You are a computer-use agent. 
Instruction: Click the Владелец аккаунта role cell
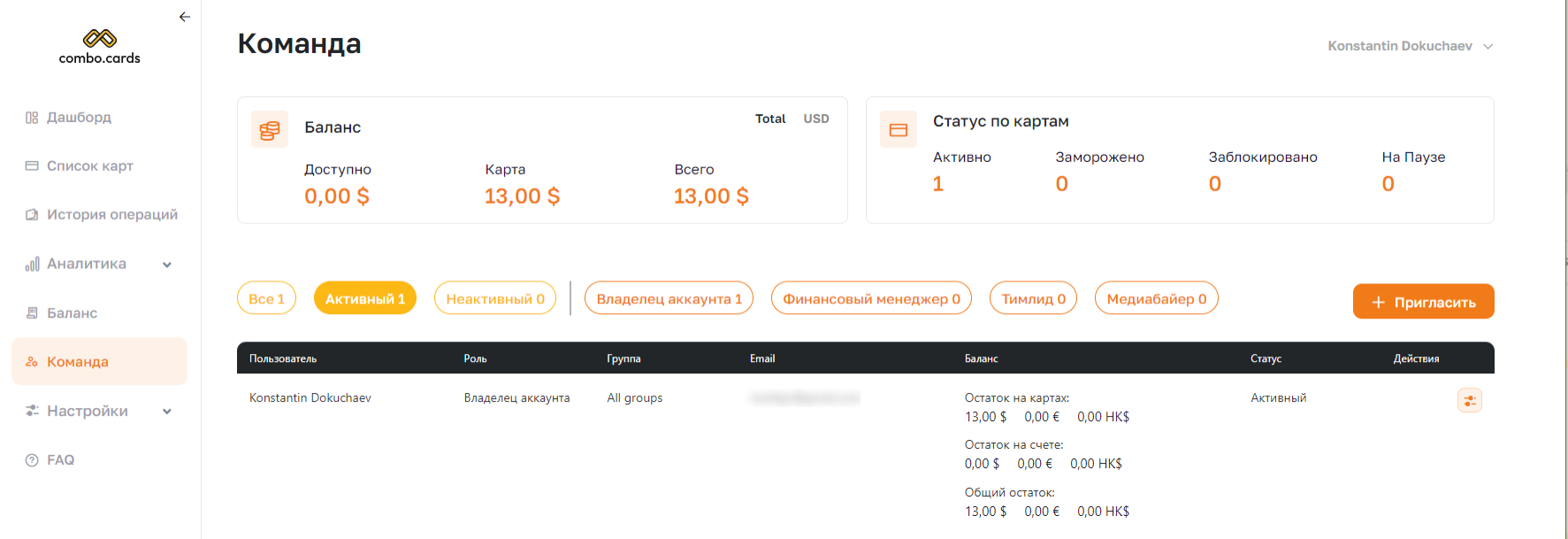[x=516, y=398]
